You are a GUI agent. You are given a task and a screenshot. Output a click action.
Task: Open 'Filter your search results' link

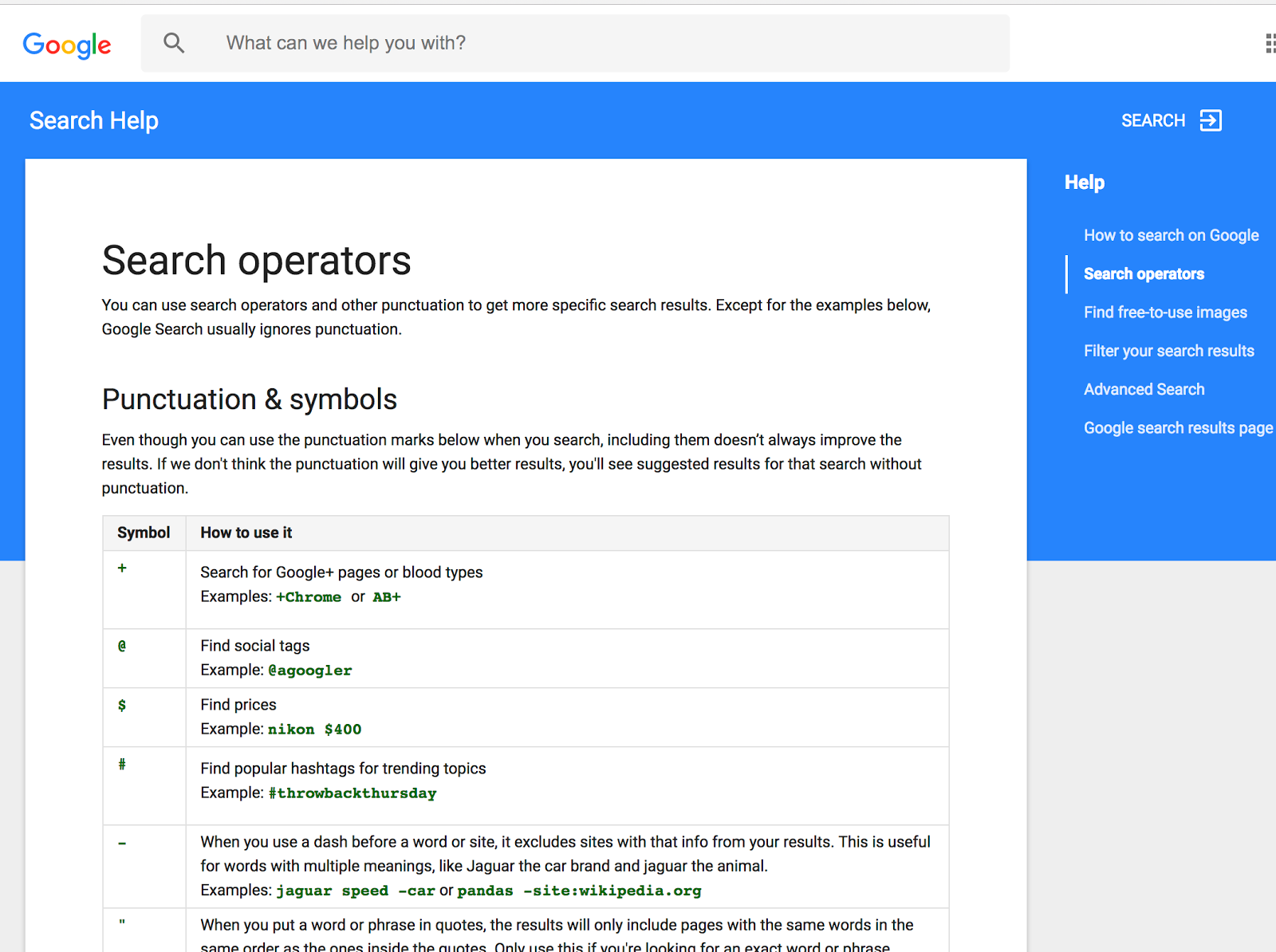pyautogui.click(x=1168, y=350)
